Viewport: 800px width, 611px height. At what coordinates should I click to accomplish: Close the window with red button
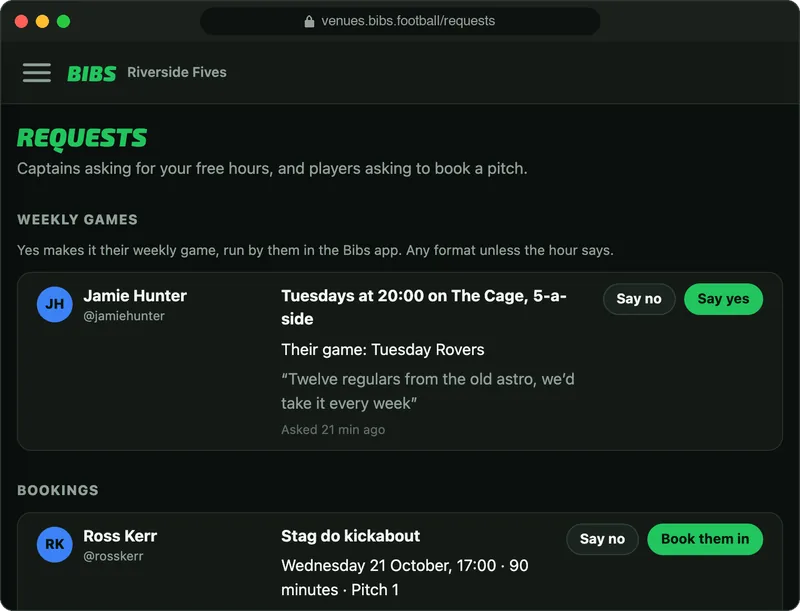(x=21, y=21)
